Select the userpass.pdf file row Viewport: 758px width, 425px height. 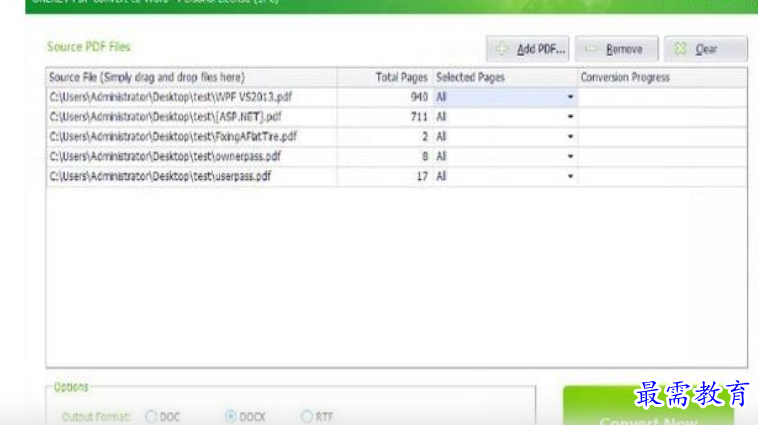(396, 176)
